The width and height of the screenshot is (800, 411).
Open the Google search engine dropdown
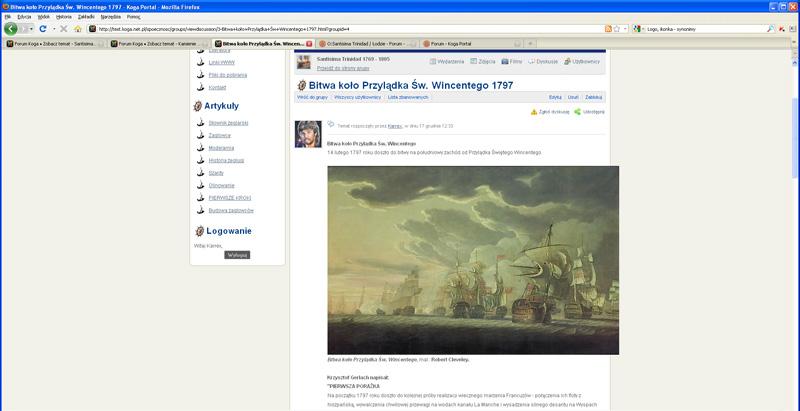click(x=638, y=29)
